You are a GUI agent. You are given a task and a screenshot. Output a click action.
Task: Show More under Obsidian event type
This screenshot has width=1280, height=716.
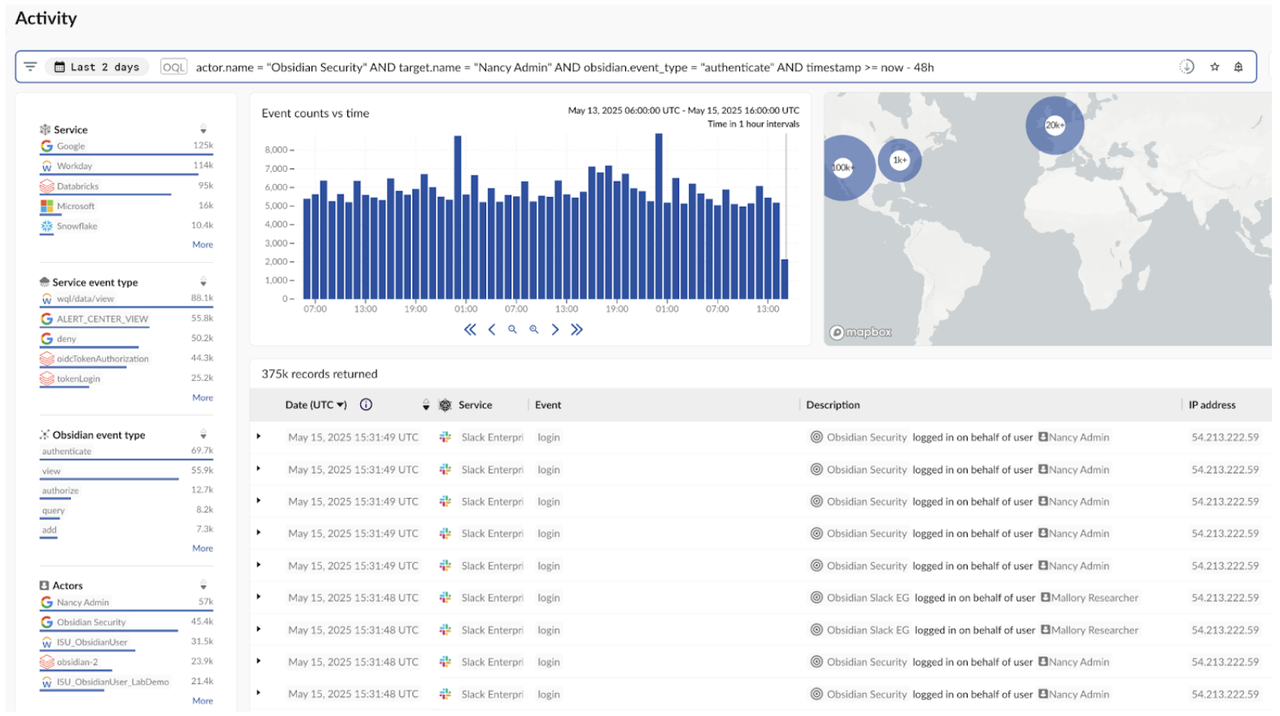[x=202, y=549]
